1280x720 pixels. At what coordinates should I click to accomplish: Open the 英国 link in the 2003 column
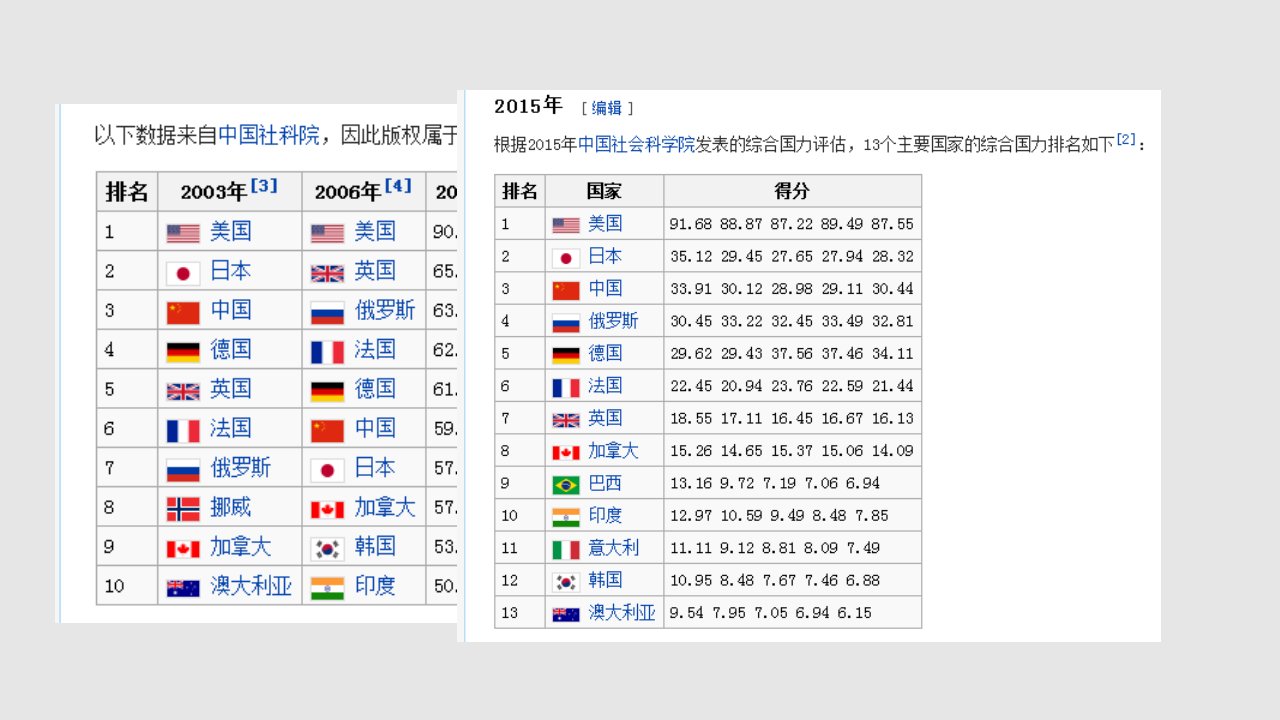pyautogui.click(x=230, y=390)
